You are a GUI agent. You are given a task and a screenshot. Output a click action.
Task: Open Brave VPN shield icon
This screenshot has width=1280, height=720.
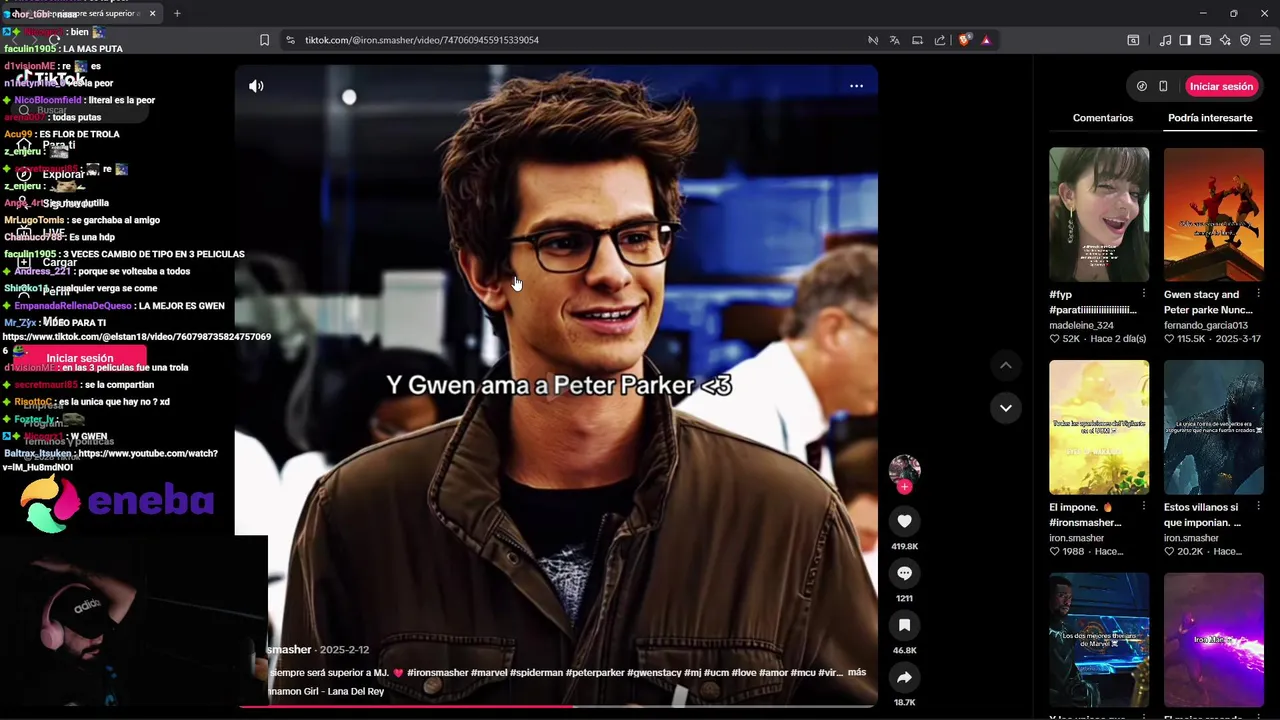click(x=1245, y=40)
